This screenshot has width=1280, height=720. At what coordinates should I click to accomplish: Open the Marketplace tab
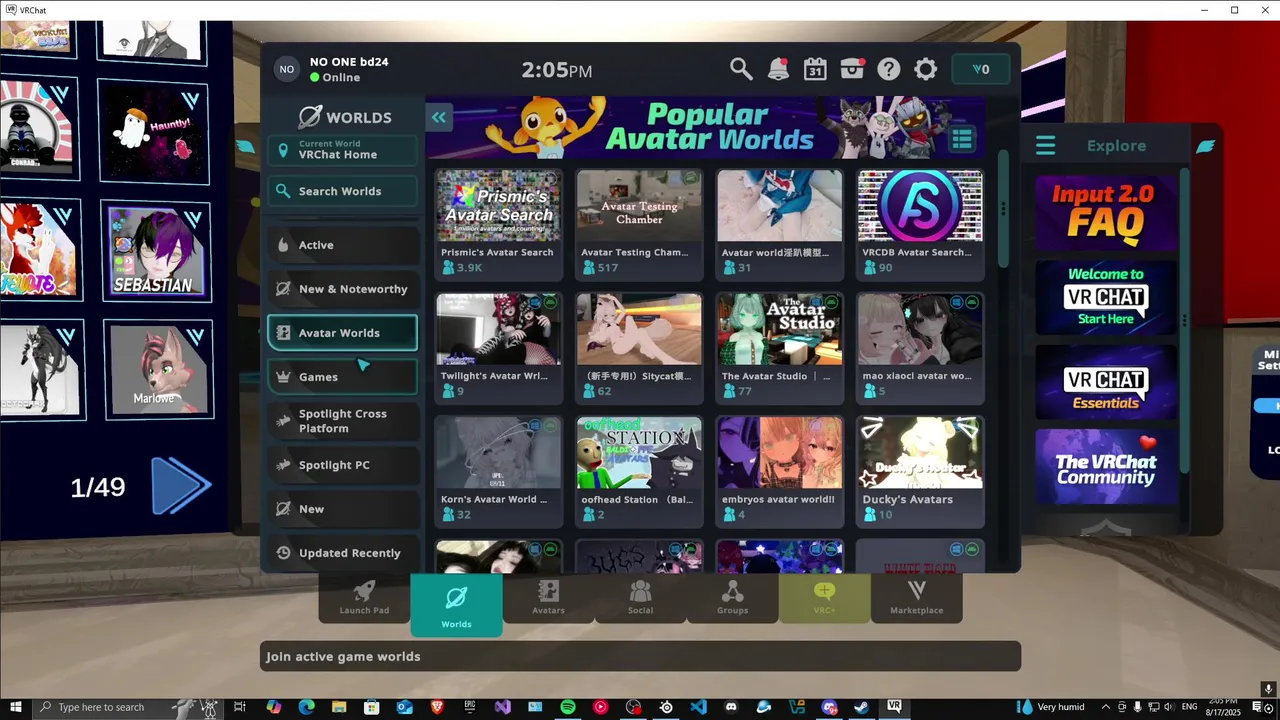(x=916, y=598)
